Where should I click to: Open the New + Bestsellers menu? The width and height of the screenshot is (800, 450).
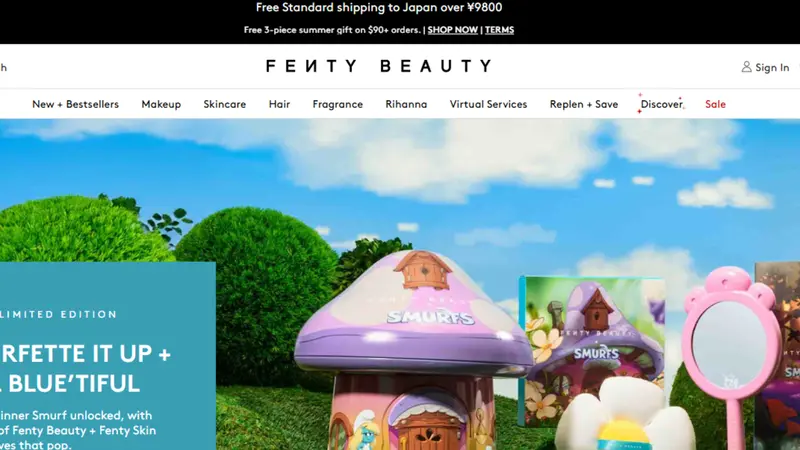click(76, 104)
